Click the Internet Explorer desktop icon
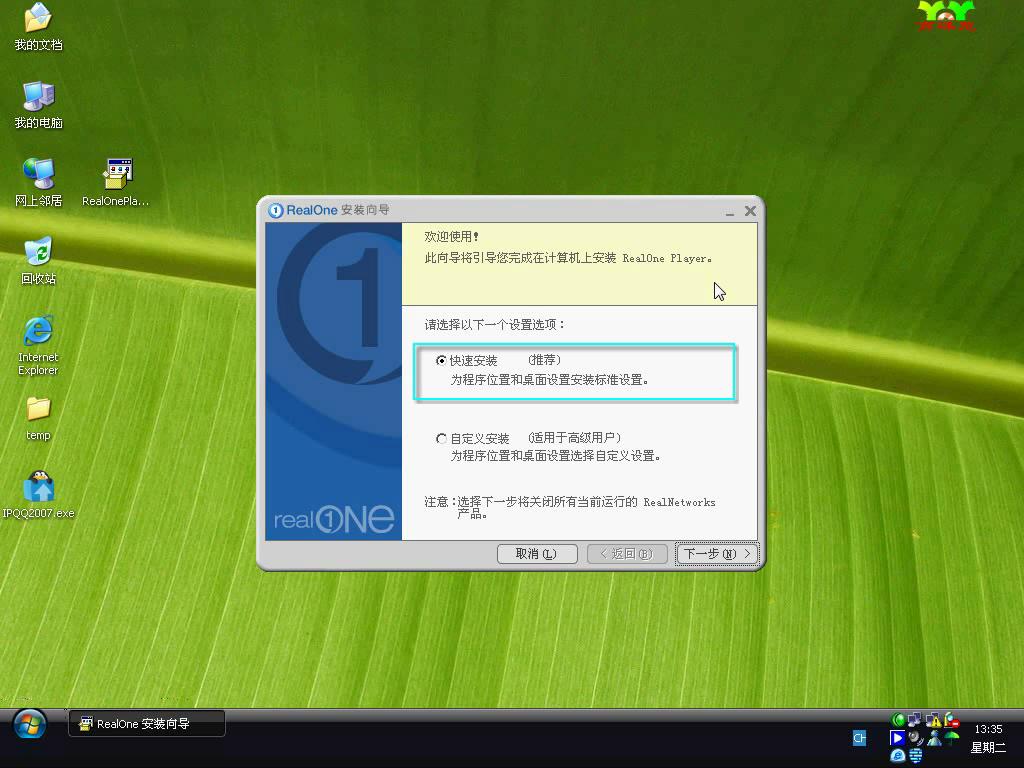The width and height of the screenshot is (1024, 768). [38, 345]
